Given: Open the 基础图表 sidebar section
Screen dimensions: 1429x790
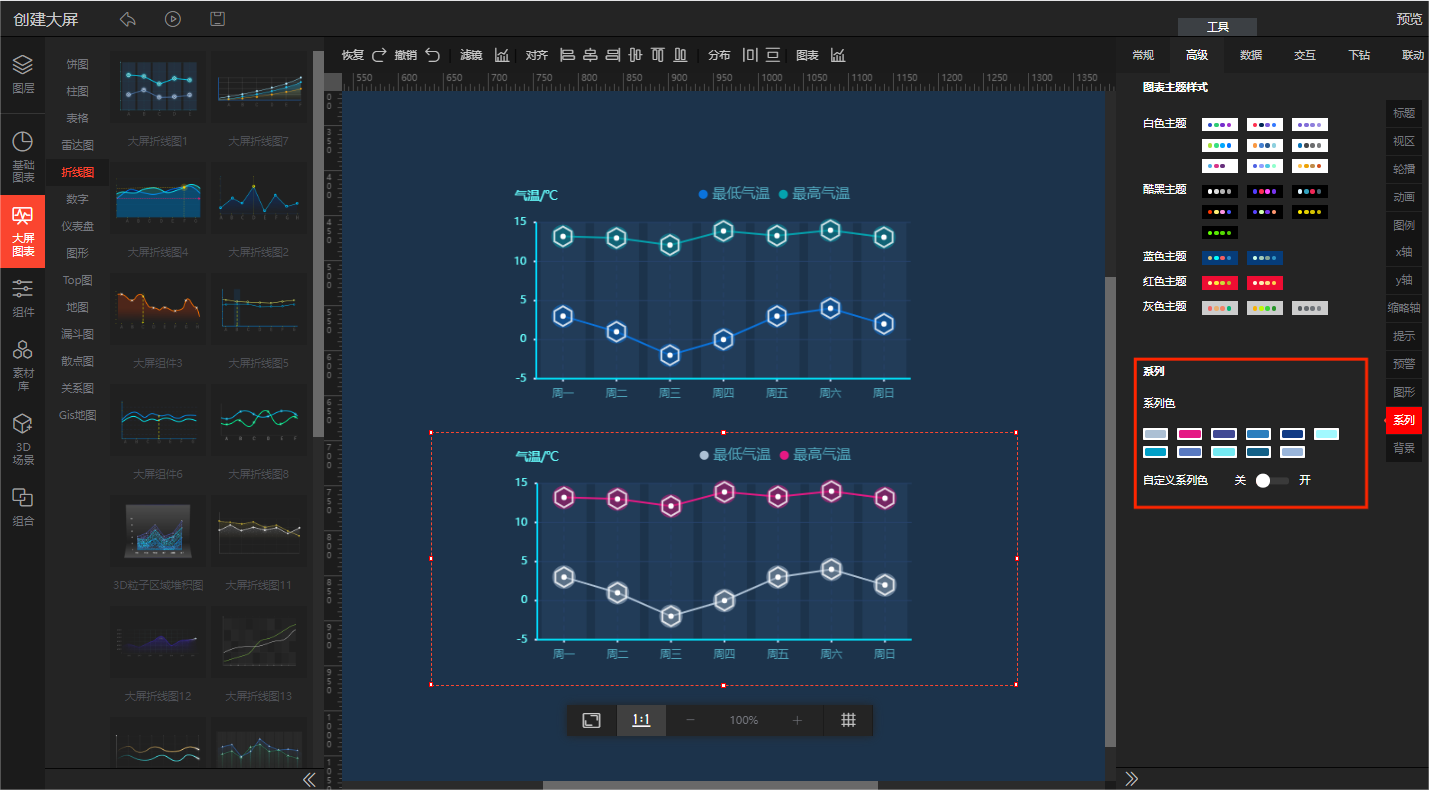Looking at the screenshot, I should (x=22, y=157).
